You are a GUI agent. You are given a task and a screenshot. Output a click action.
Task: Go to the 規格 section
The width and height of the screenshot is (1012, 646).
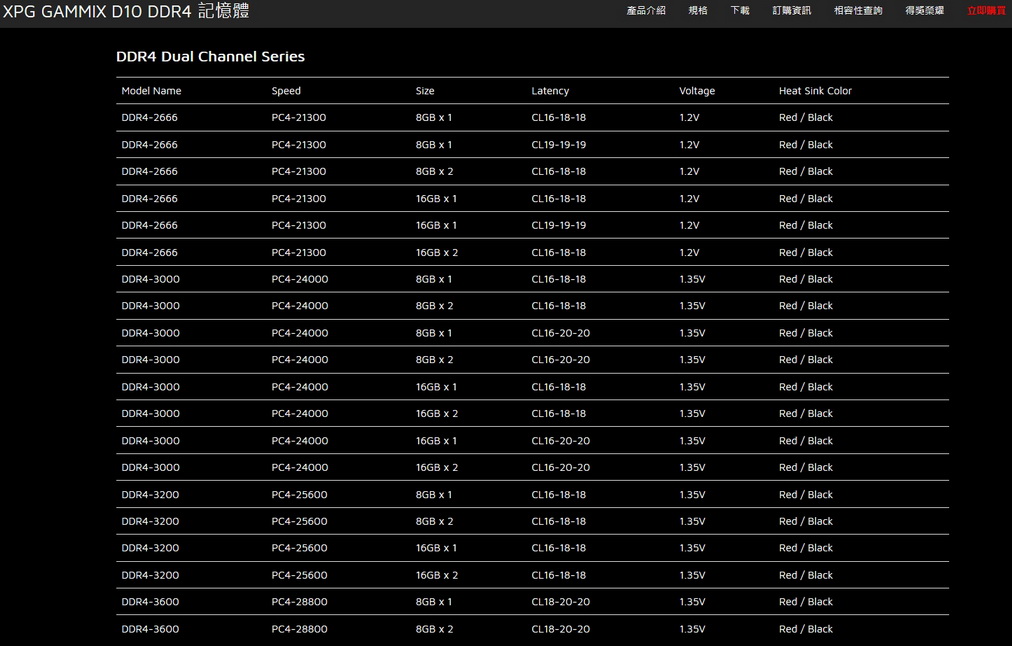tap(698, 10)
